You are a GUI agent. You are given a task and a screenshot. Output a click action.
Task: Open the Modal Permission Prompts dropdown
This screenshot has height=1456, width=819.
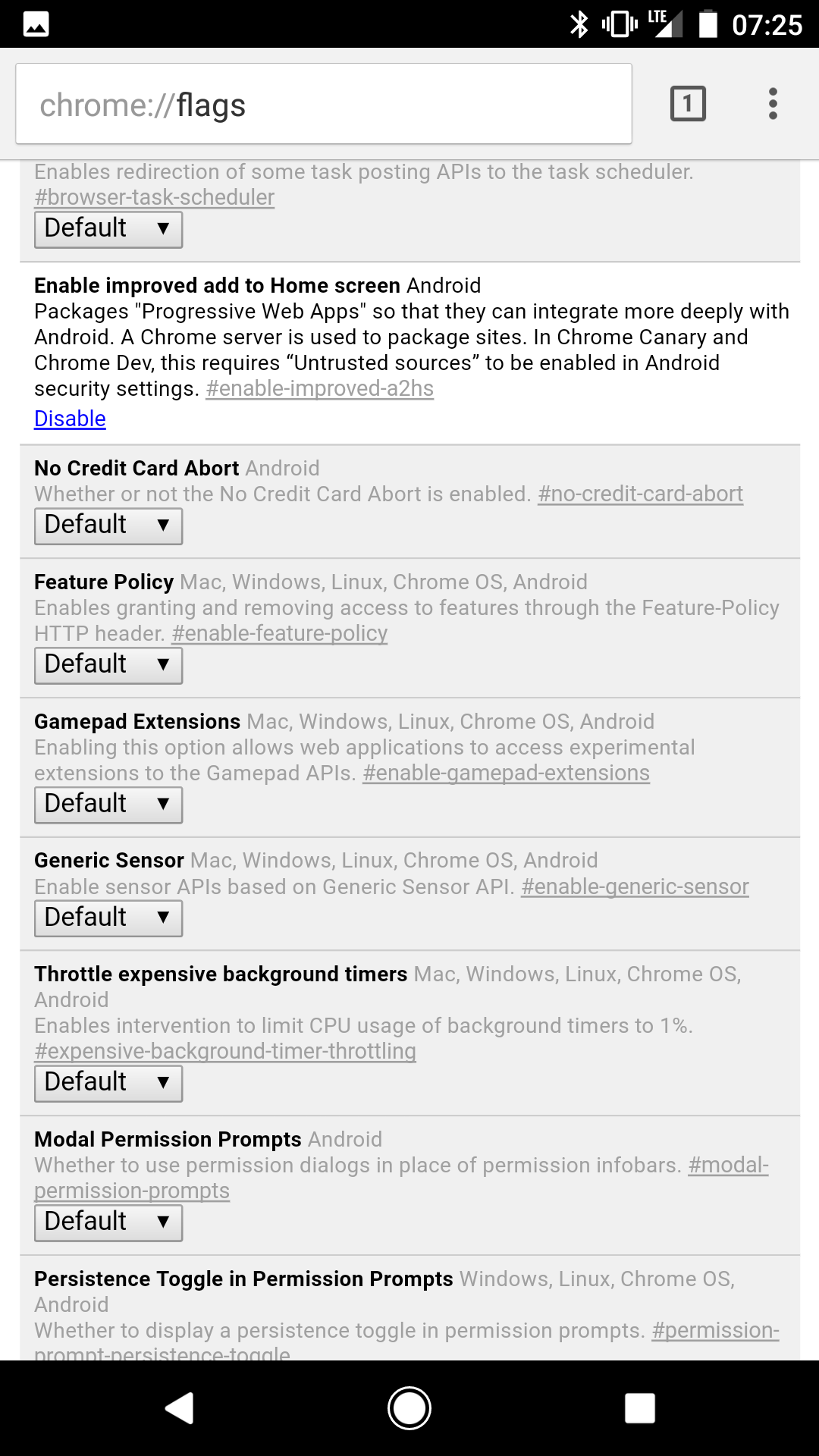[108, 1222]
